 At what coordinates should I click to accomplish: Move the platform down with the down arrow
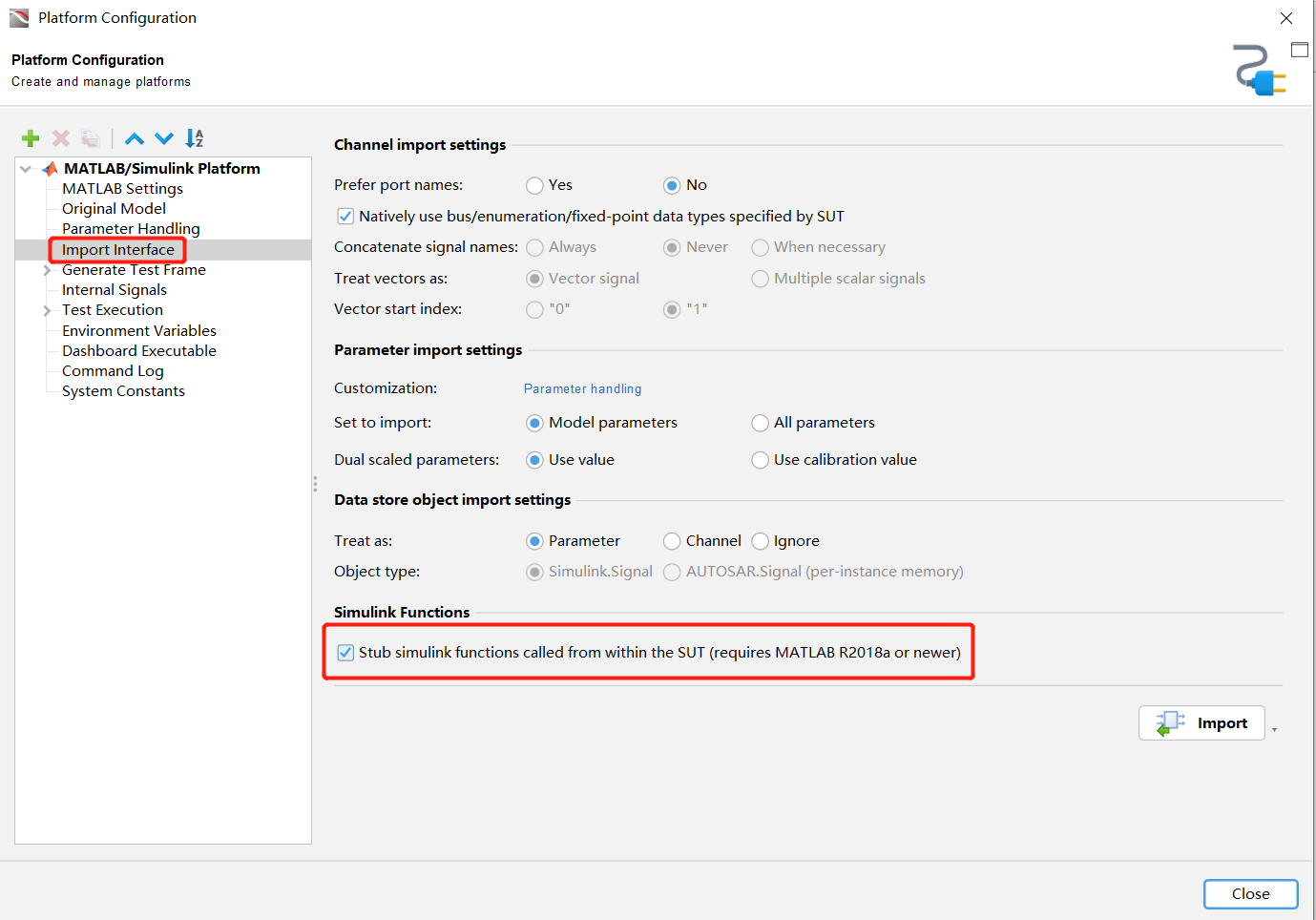coord(164,138)
